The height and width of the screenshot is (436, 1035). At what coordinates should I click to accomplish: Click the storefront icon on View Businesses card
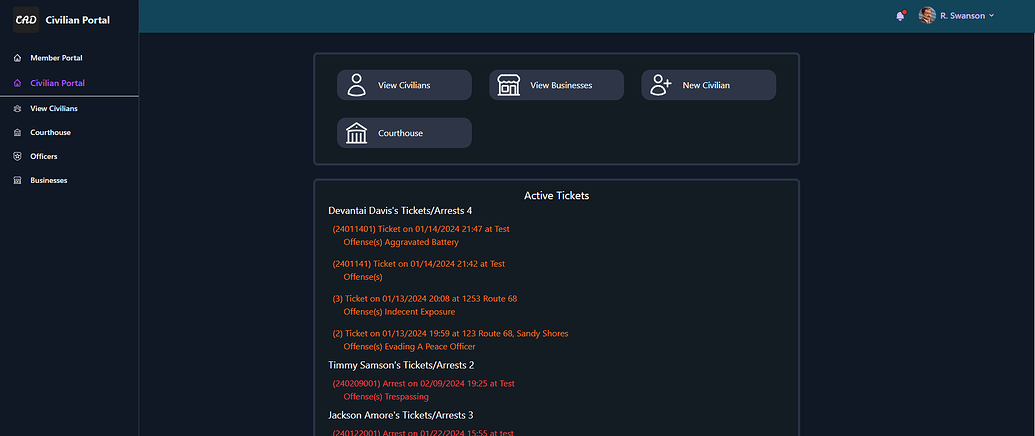pos(508,85)
